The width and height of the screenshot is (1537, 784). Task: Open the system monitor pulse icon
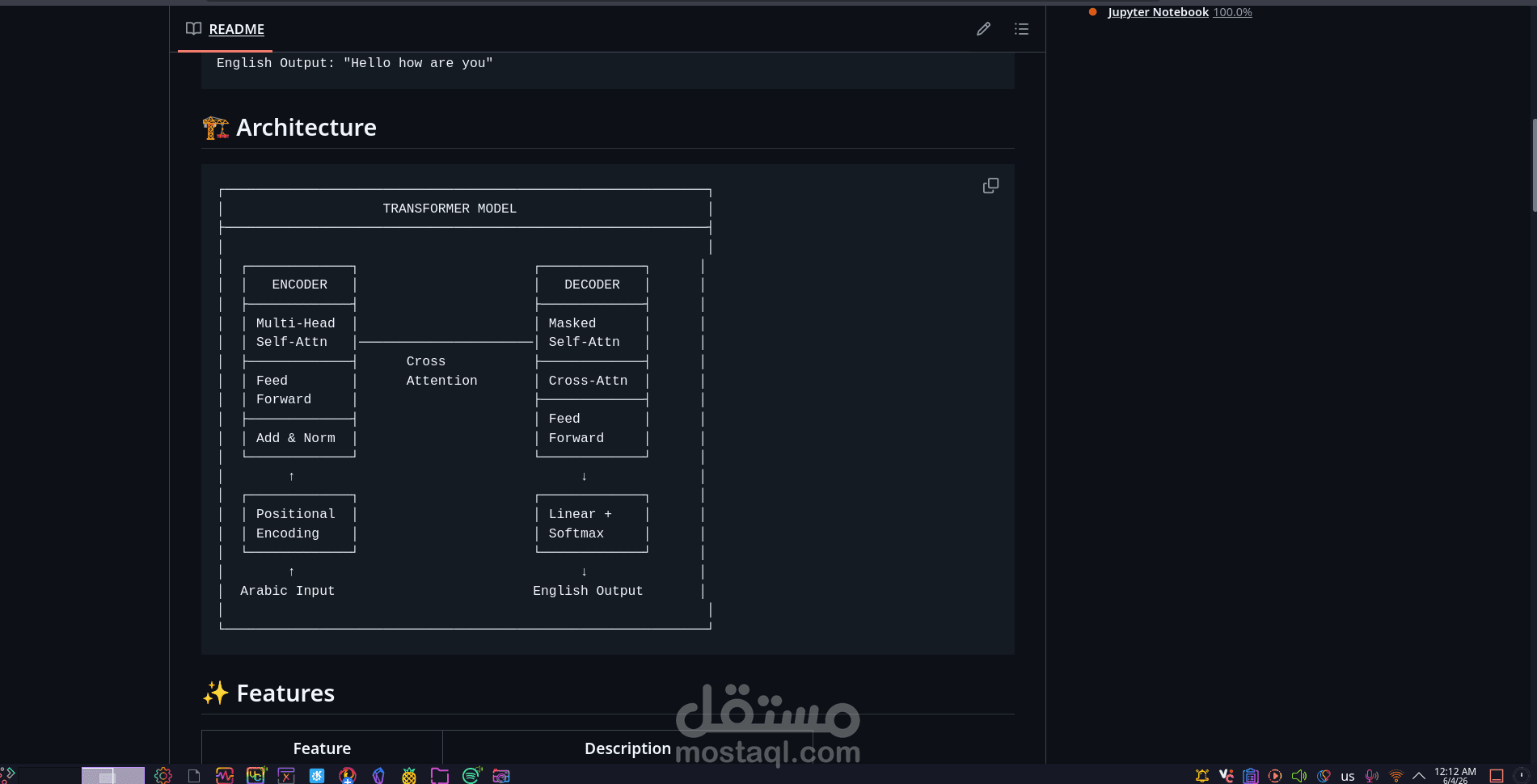[225, 776]
